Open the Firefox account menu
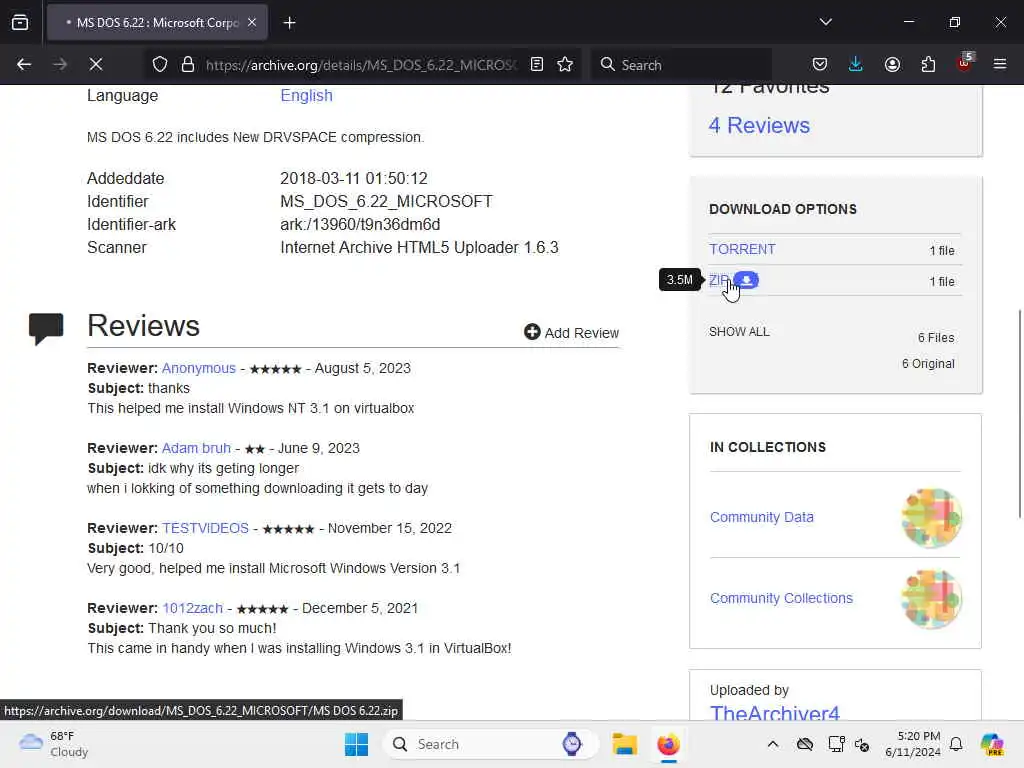The height and width of the screenshot is (768, 1024). pyautogui.click(x=892, y=64)
